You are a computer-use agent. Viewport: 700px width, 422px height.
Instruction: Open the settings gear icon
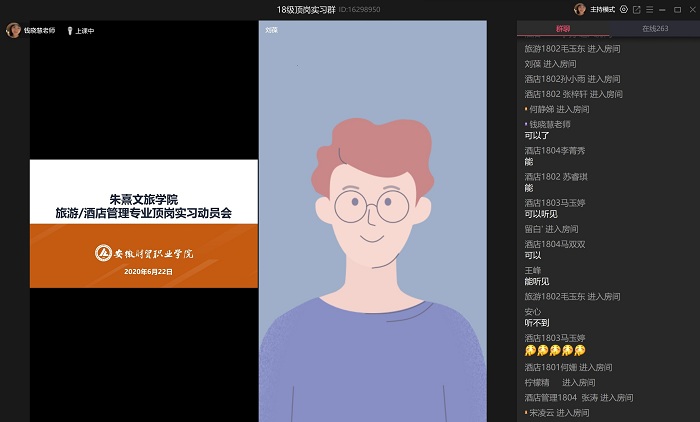point(624,9)
